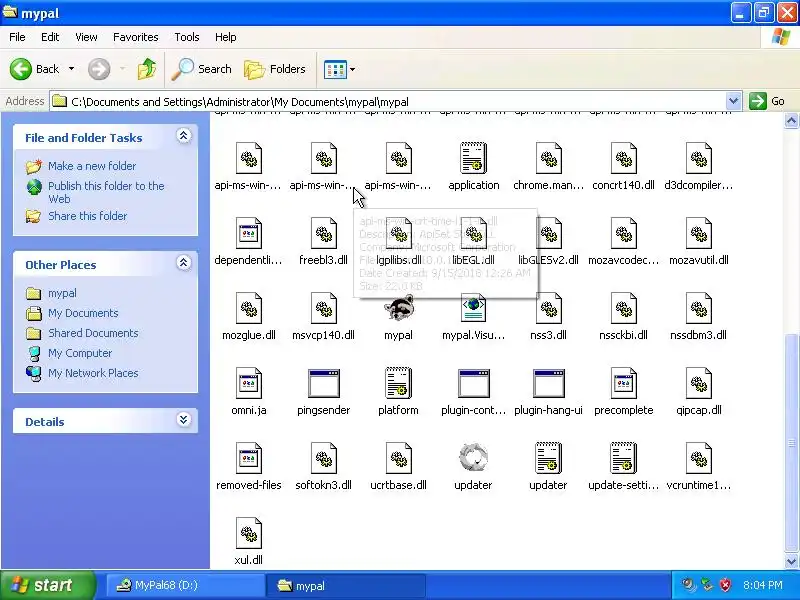800x600 pixels.
Task: Open Shared Documents link
Action: [x=93, y=333]
